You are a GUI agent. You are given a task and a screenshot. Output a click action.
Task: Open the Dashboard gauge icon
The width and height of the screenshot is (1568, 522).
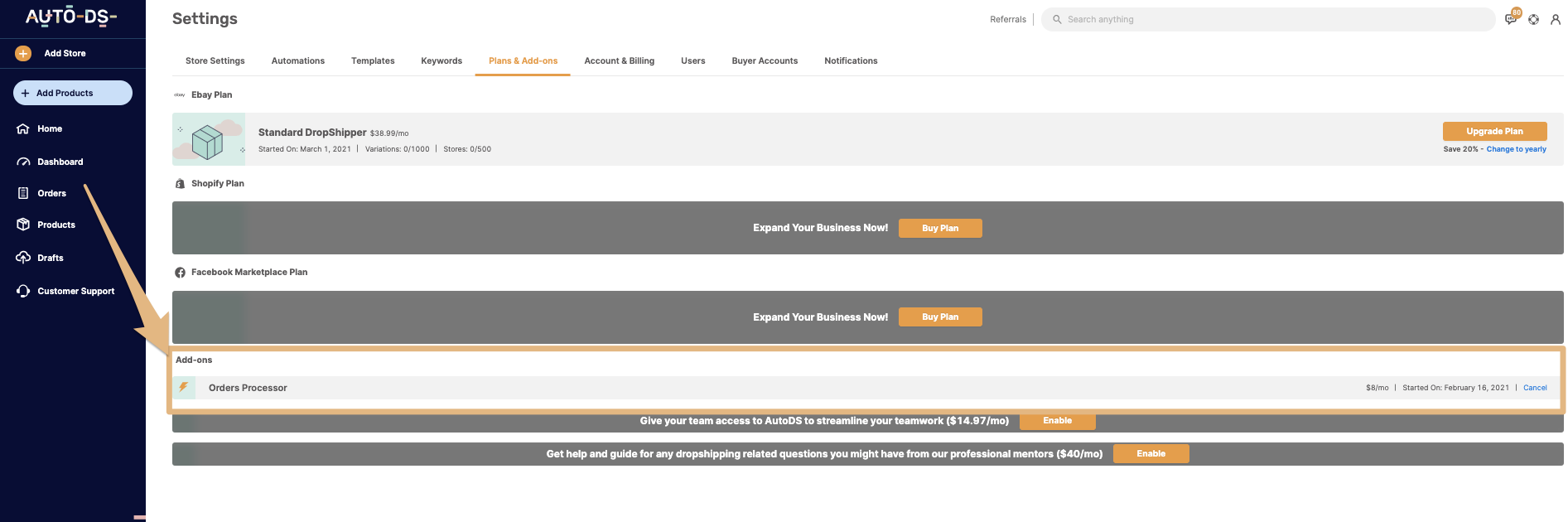pyautogui.click(x=23, y=162)
